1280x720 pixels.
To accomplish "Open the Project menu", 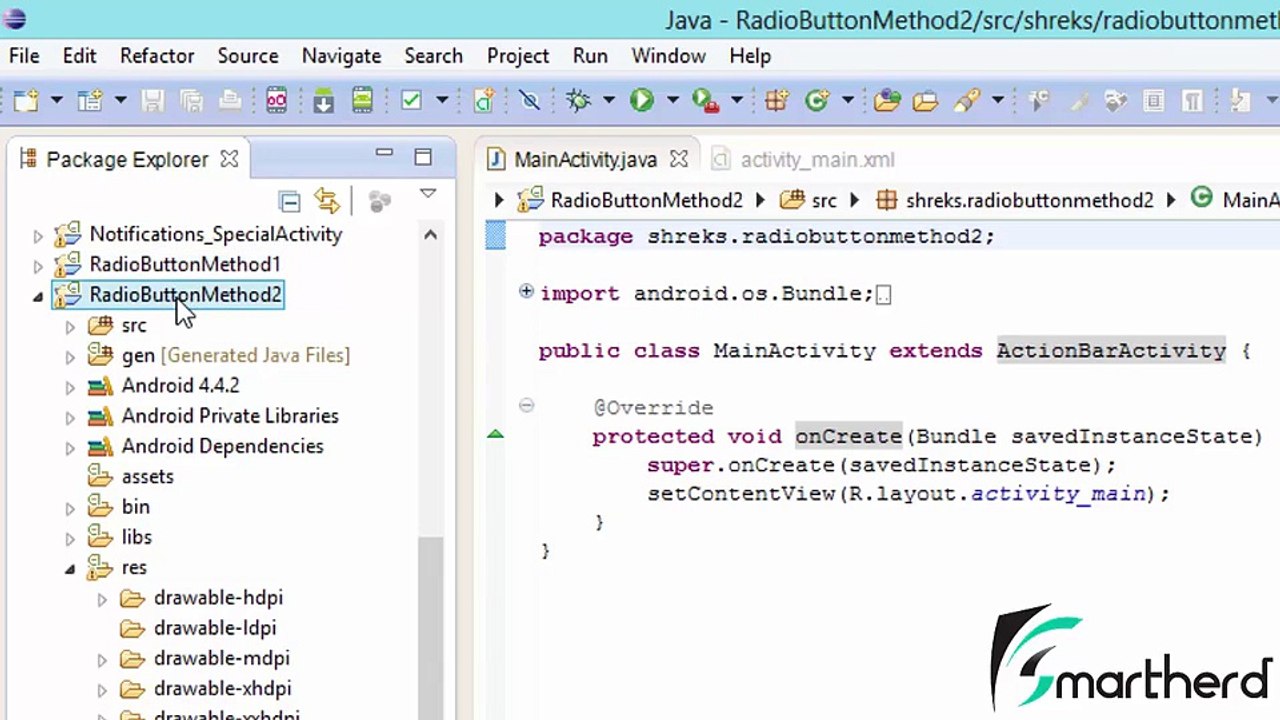I will tap(518, 56).
